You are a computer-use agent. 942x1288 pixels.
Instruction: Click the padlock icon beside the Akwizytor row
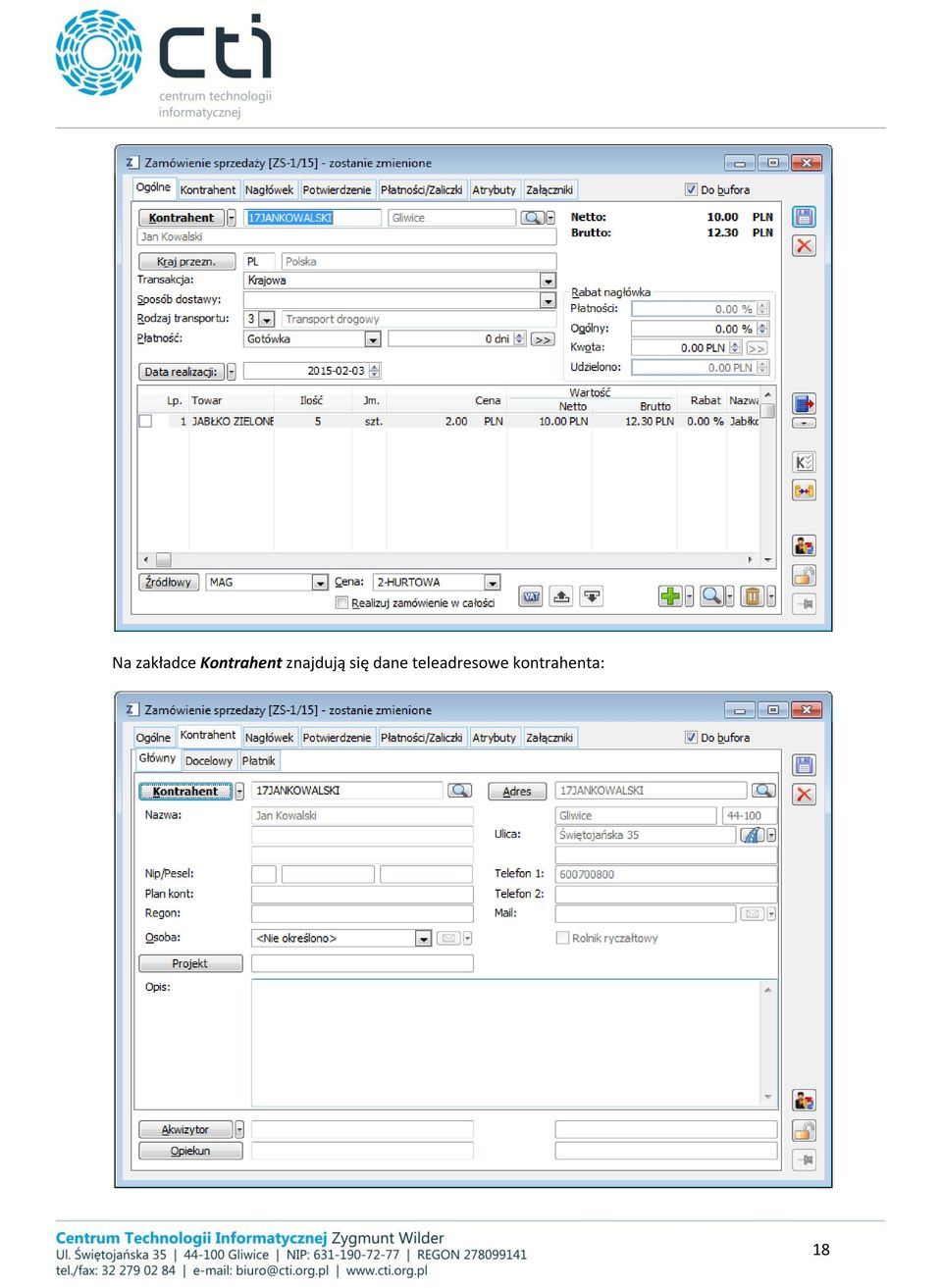(x=804, y=1130)
